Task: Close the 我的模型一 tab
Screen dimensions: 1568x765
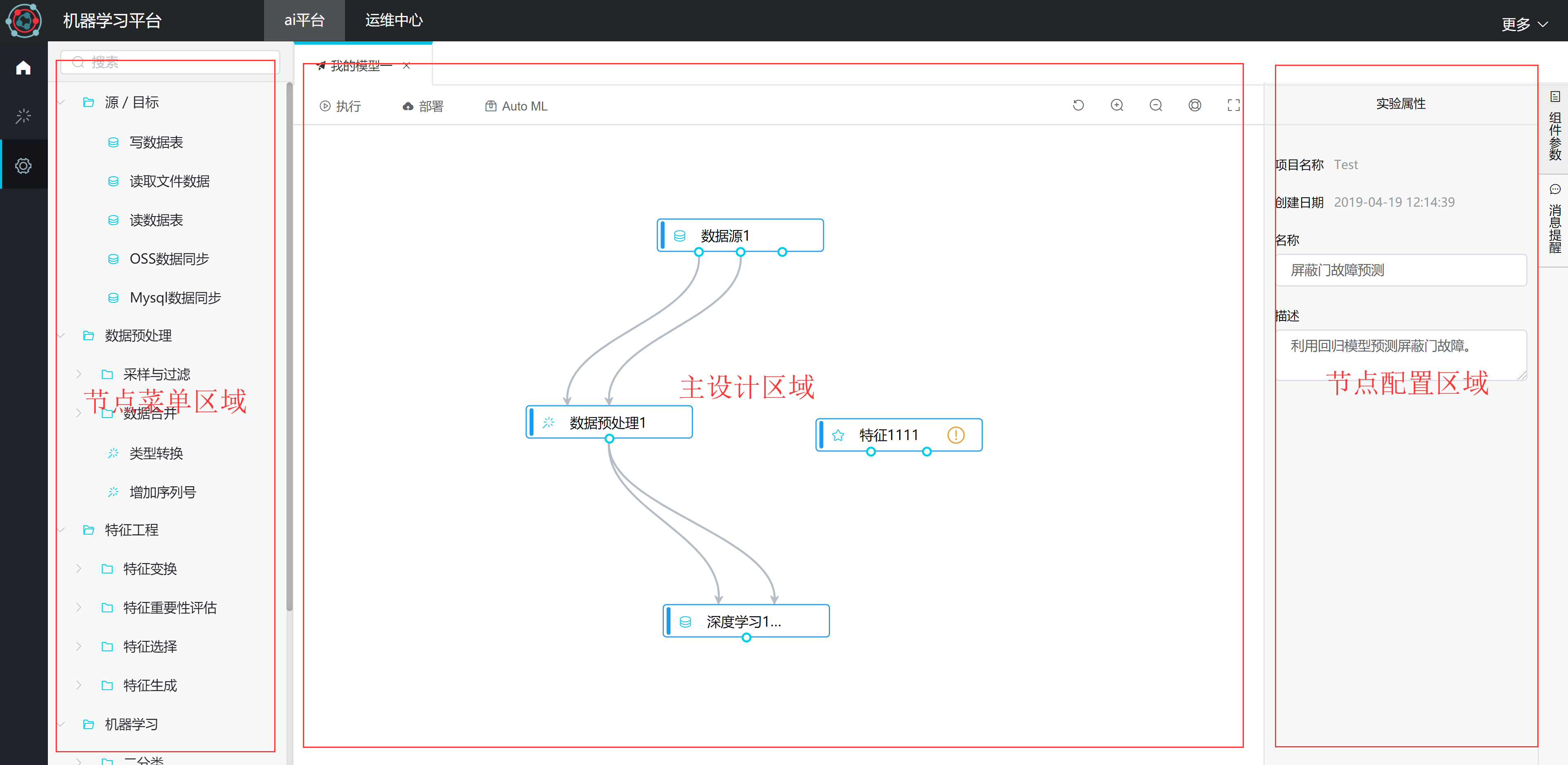Action: click(x=406, y=66)
